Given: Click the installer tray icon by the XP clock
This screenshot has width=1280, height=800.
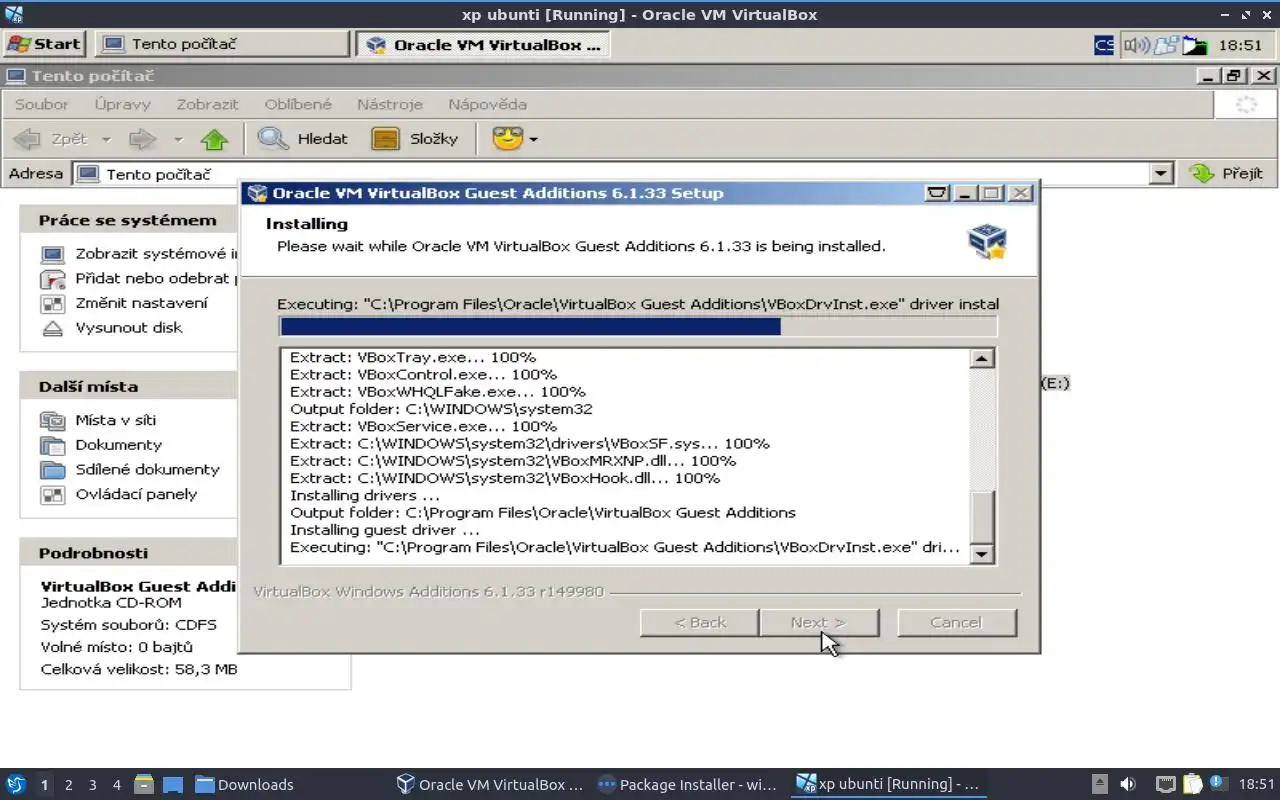Looking at the screenshot, I should coord(1195,45).
